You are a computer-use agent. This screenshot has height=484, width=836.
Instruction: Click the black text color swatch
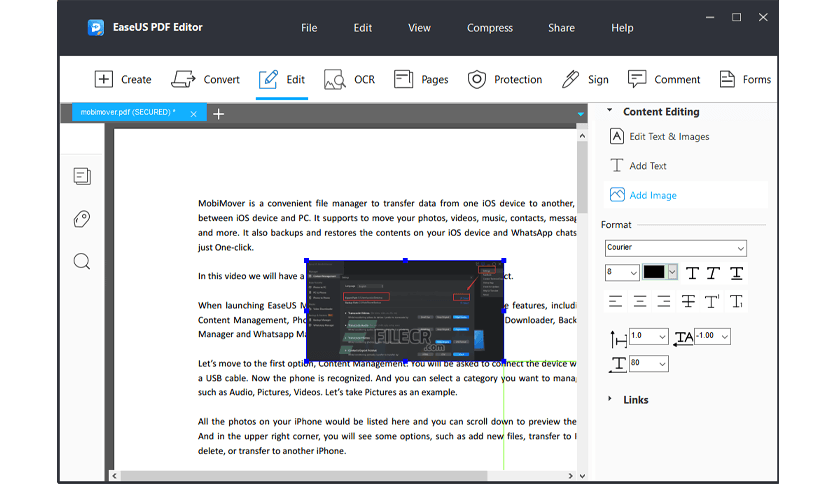point(654,272)
